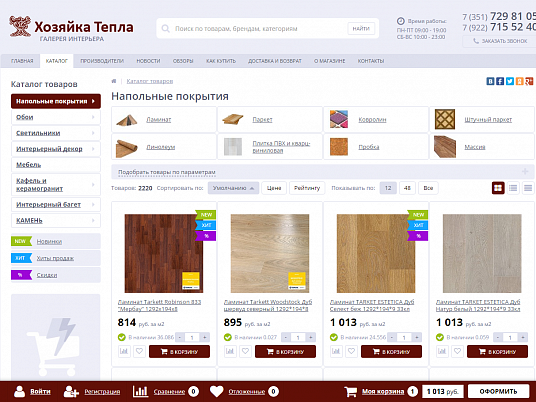The image size is (536, 402).
Task: Show all items per page
Action: (x=428, y=188)
